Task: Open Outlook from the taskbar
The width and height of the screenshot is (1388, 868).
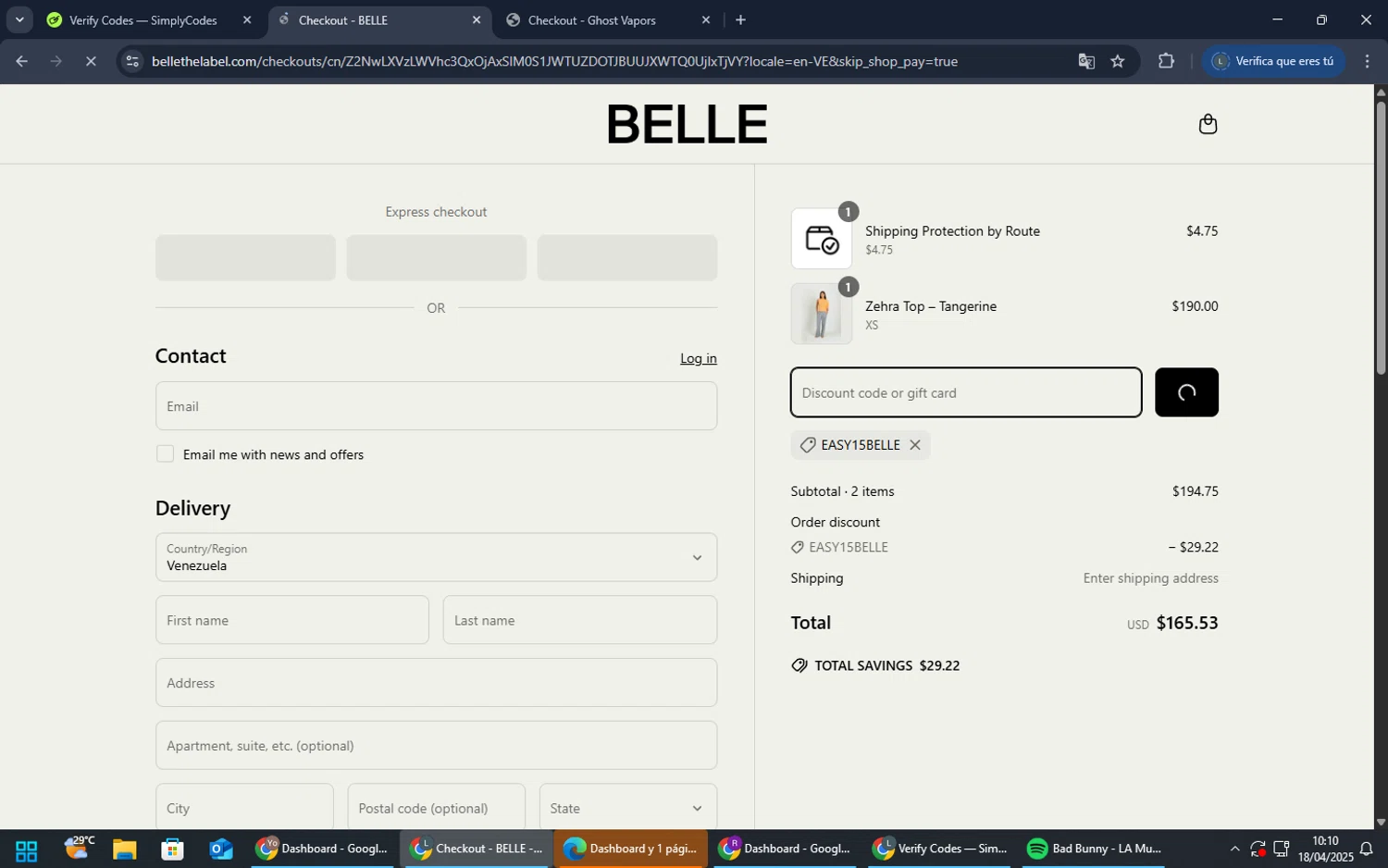Action: [x=220, y=849]
